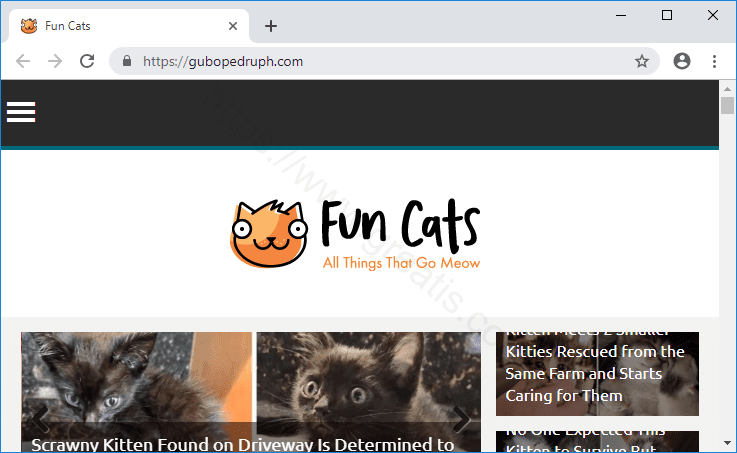
Task: Maximize the browser window
Action: point(667,15)
